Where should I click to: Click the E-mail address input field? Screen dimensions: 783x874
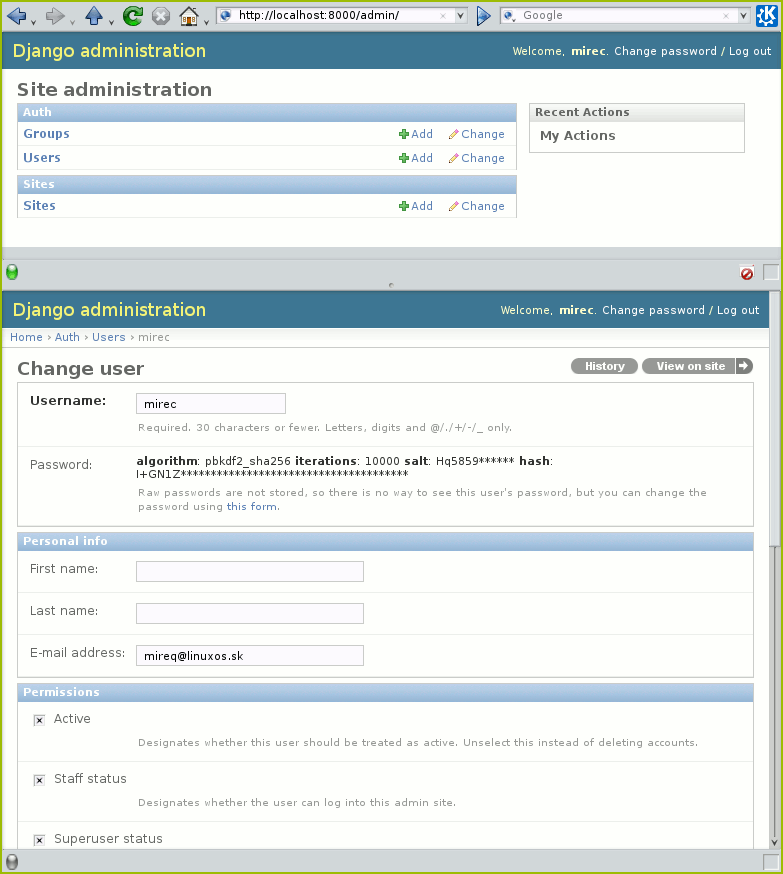click(250, 656)
